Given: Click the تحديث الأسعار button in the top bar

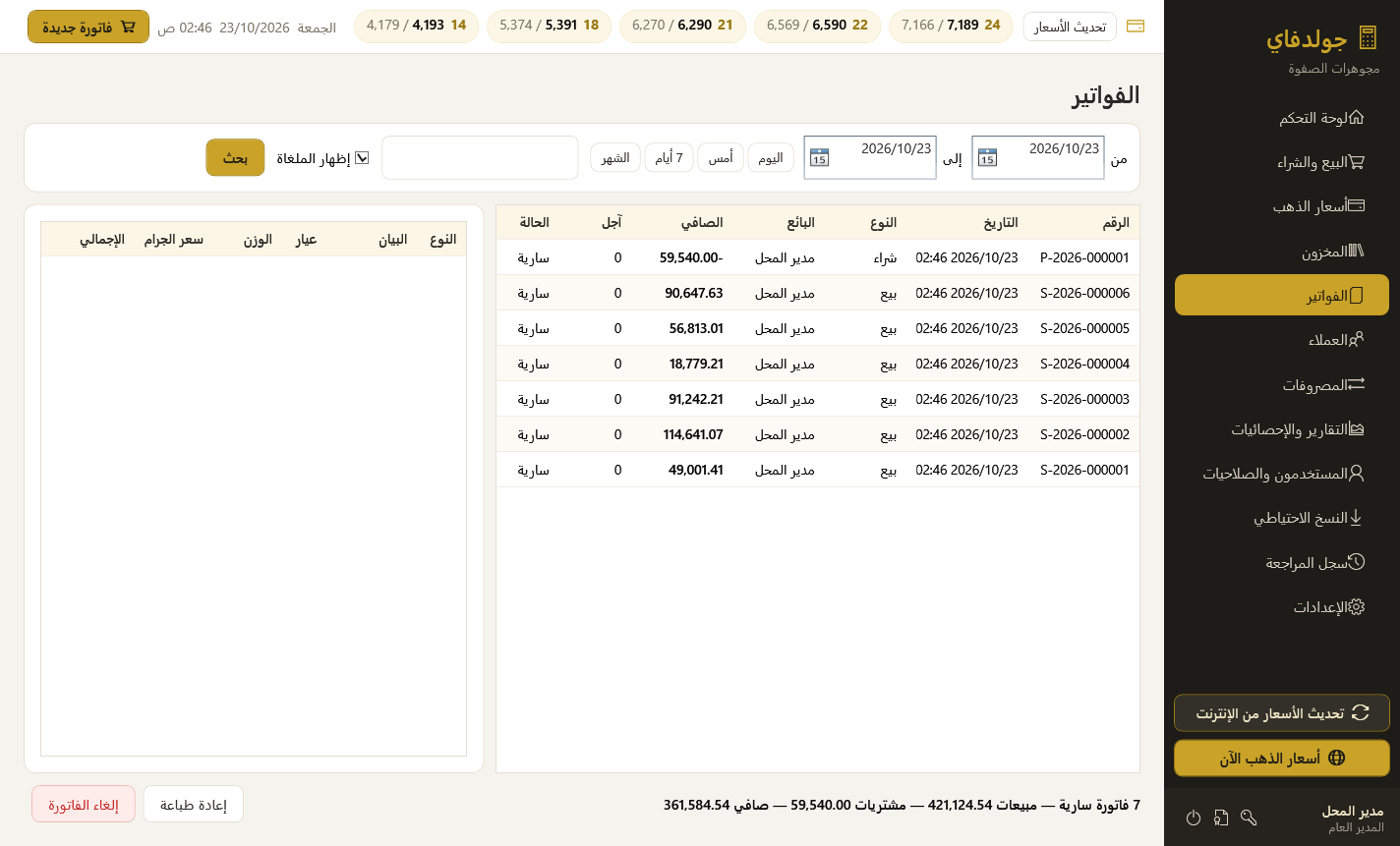Looking at the screenshot, I should pyautogui.click(x=1070, y=27).
